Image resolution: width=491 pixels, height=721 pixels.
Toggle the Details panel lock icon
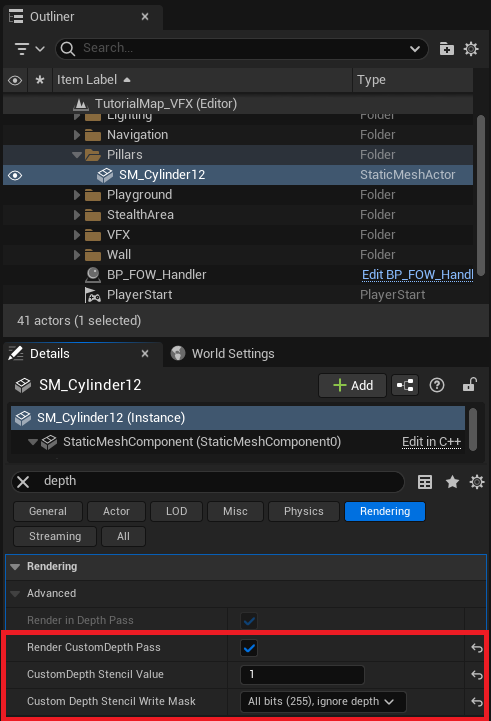[x=469, y=385]
